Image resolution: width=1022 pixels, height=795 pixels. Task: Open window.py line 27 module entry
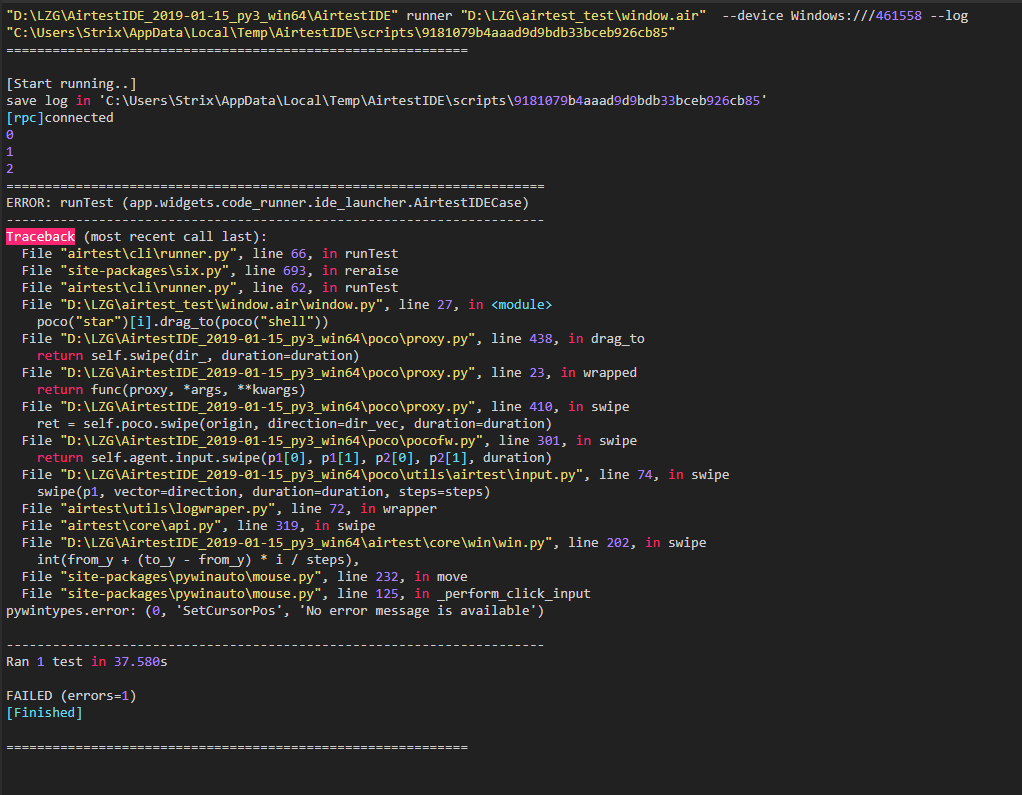tap(230, 304)
